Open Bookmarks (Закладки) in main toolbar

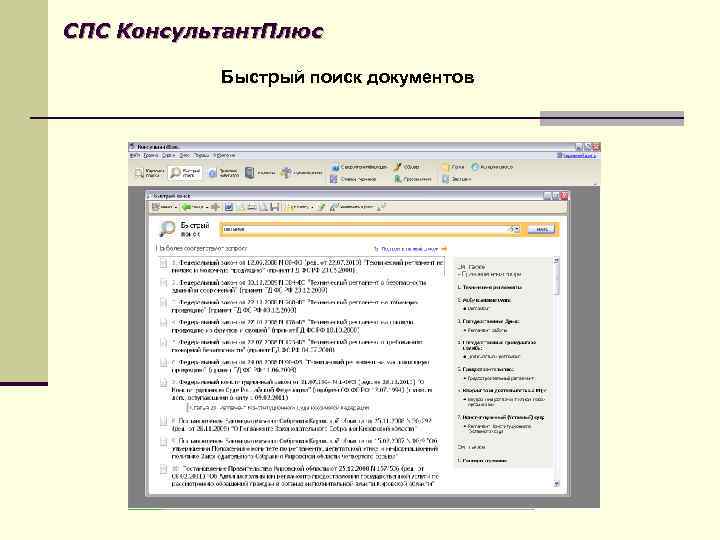pos(456,179)
